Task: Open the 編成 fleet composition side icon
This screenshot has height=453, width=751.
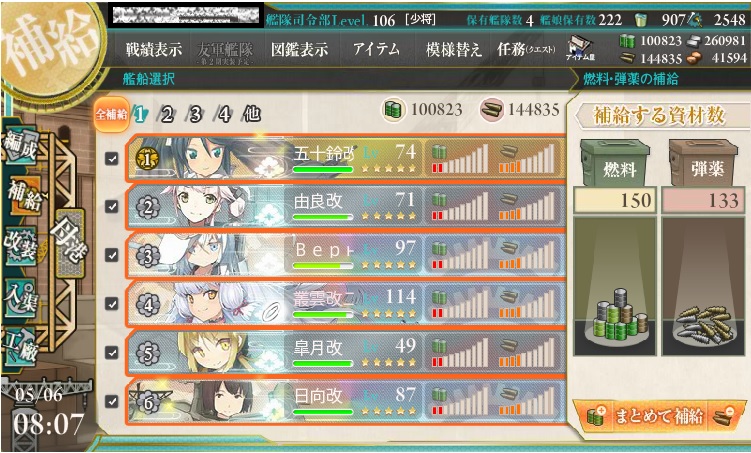Action: click(x=21, y=147)
